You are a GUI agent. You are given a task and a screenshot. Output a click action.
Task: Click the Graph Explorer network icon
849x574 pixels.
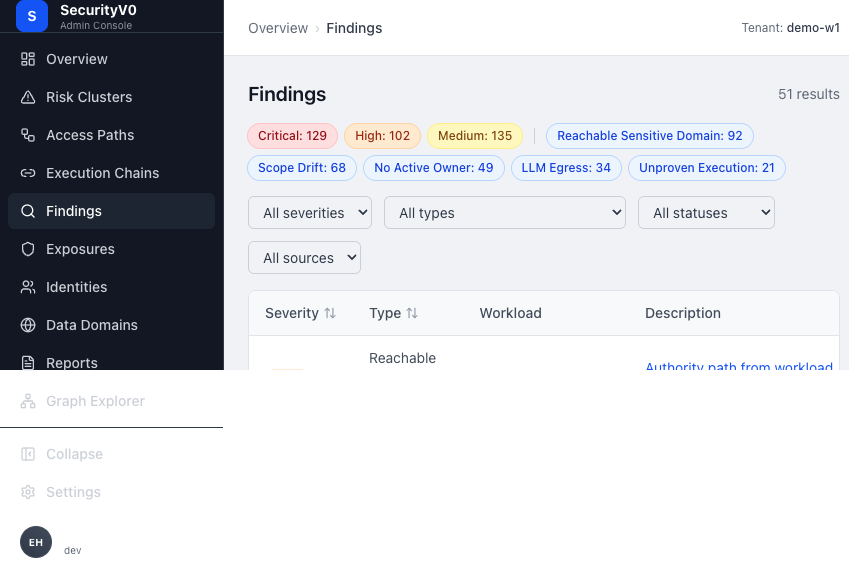(28, 401)
